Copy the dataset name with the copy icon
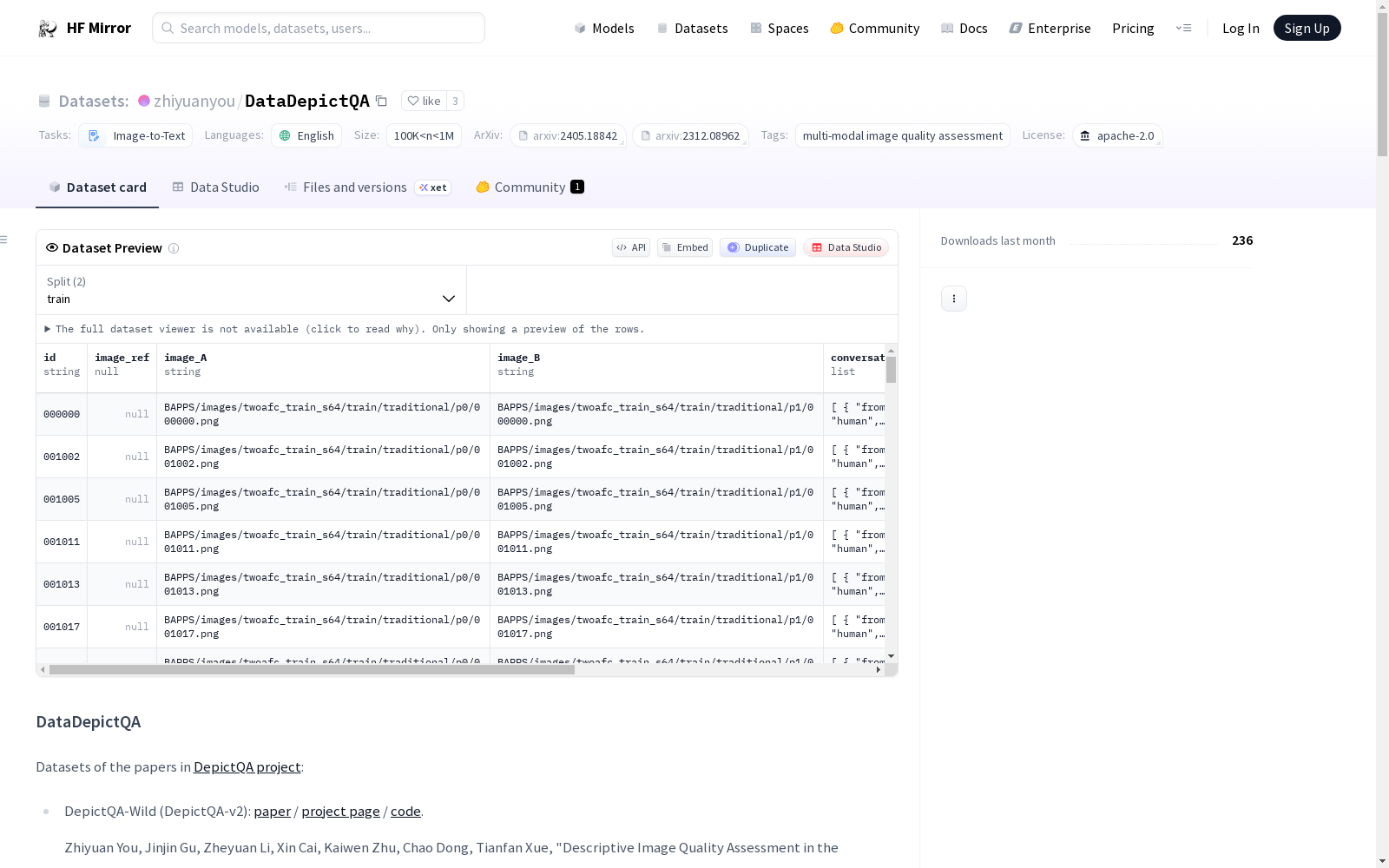 pyautogui.click(x=381, y=101)
